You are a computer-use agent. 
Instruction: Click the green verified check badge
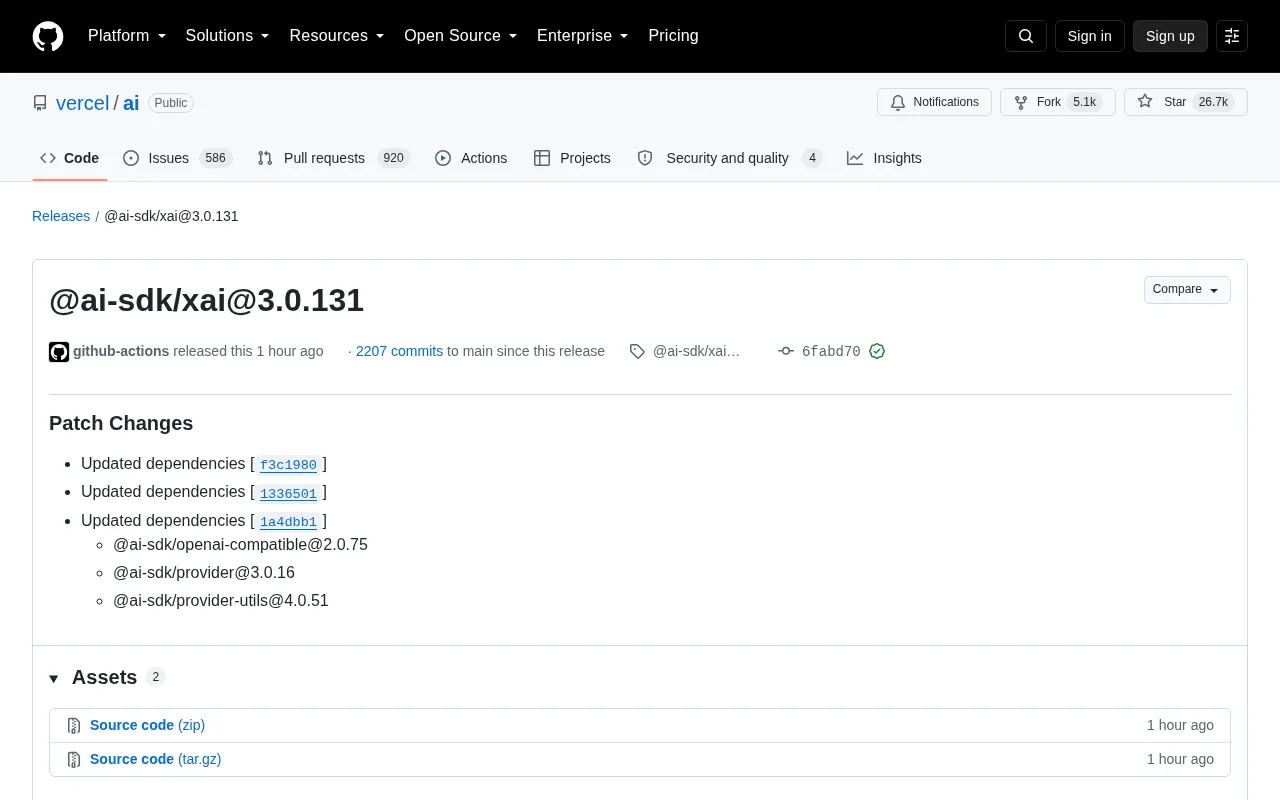877,351
